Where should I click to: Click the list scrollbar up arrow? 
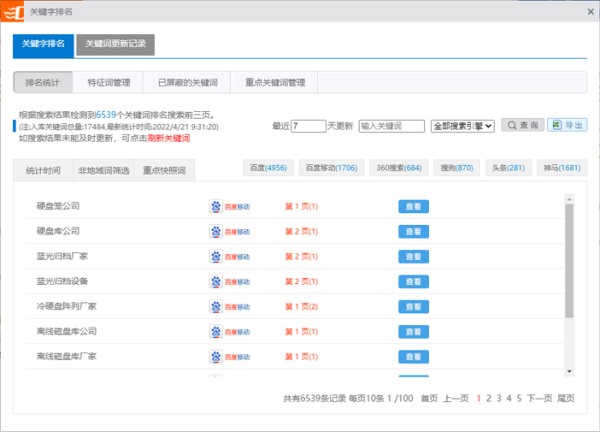click(569, 199)
